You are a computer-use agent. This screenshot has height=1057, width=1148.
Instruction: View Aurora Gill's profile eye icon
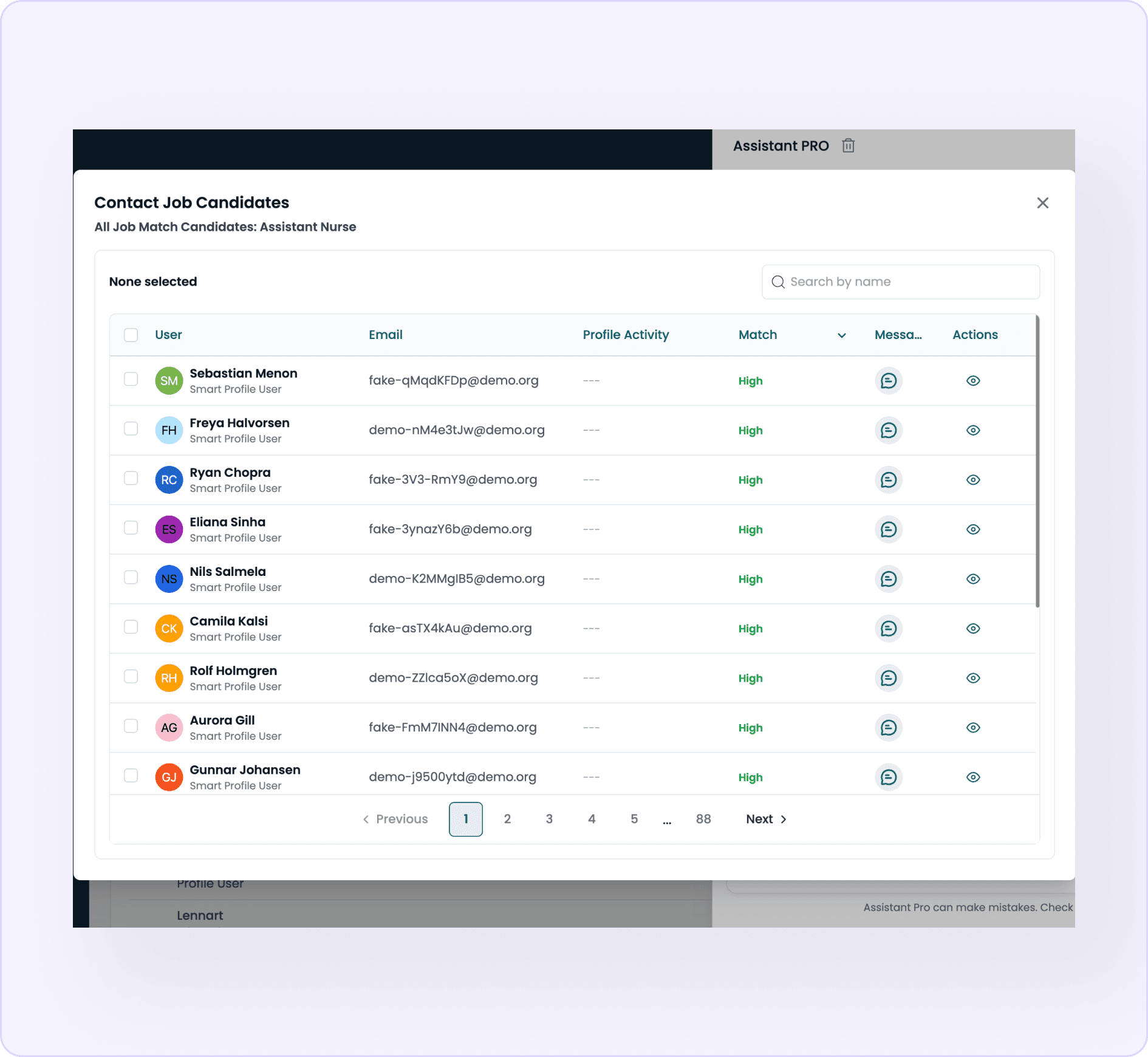(973, 727)
